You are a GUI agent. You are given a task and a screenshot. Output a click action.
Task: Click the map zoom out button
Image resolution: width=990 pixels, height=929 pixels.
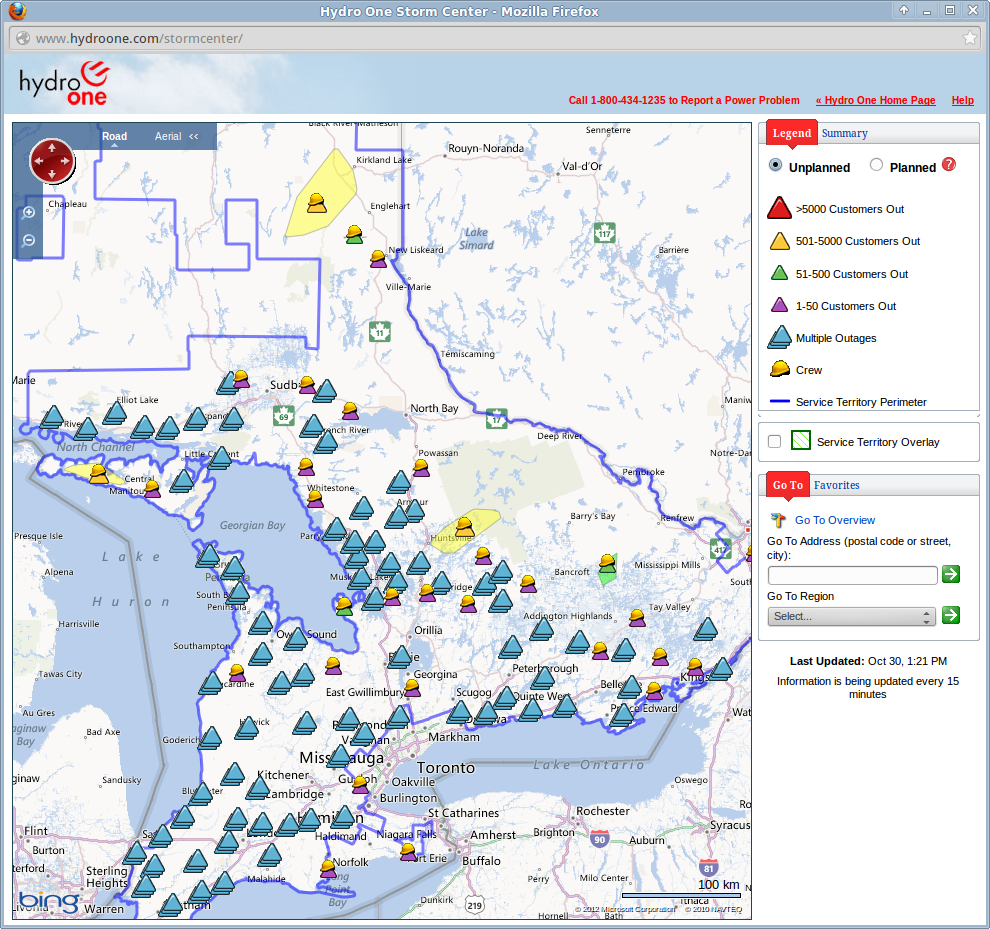tap(29, 240)
